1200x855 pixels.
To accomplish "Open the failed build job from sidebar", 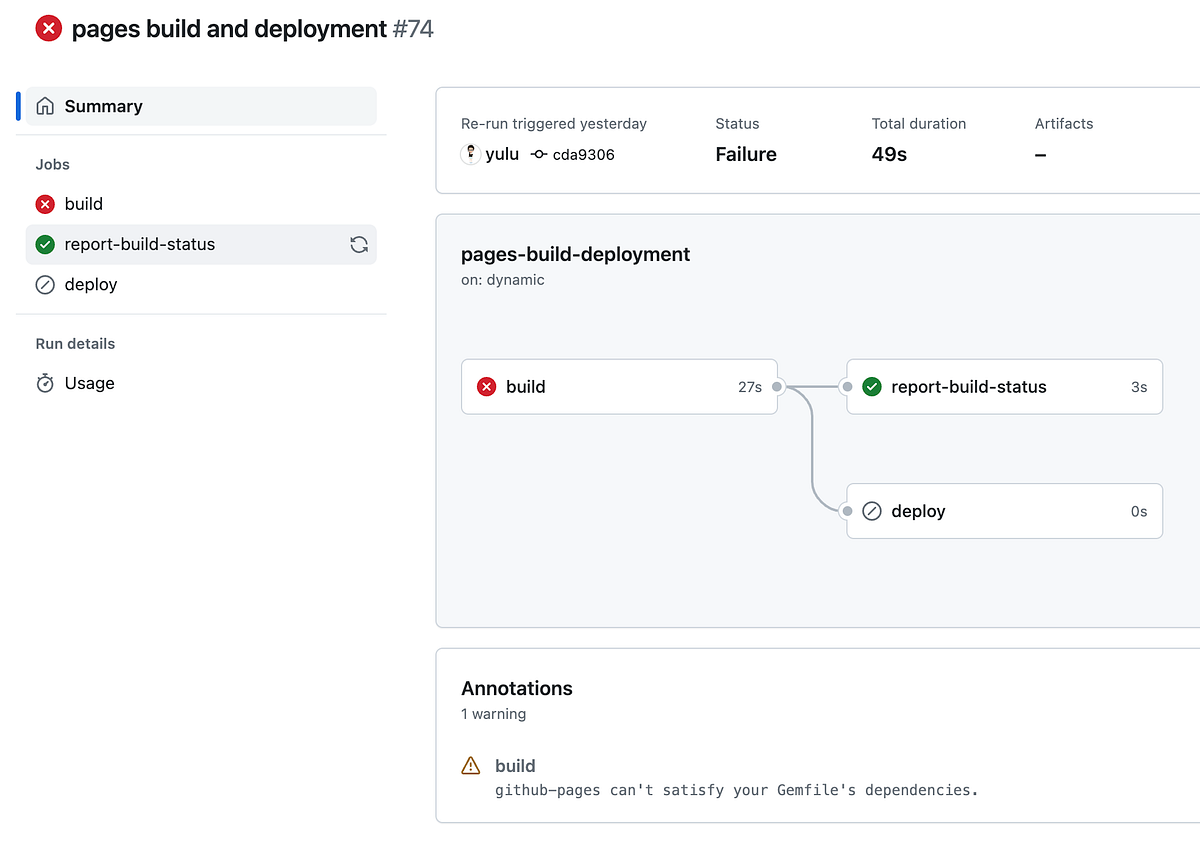I will (84, 204).
